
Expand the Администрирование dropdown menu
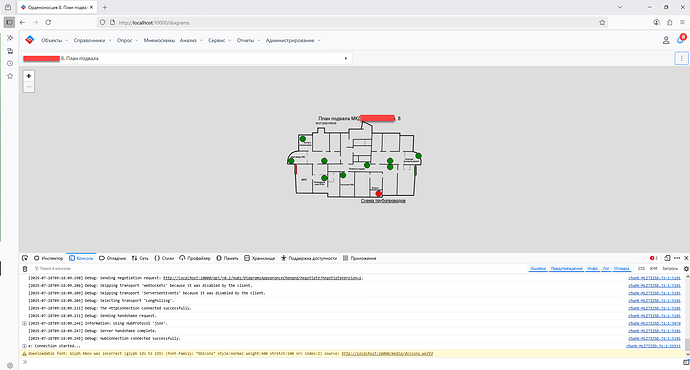[x=293, y=40]
